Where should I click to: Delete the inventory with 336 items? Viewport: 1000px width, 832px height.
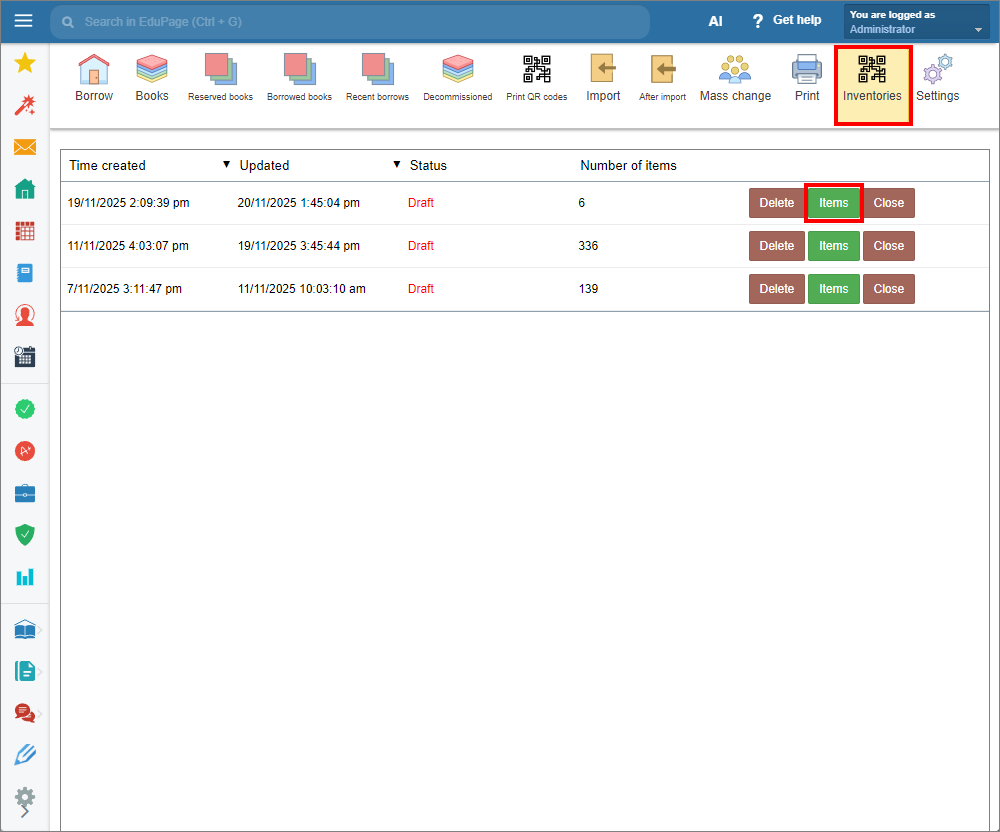click(x=776, y=246)
